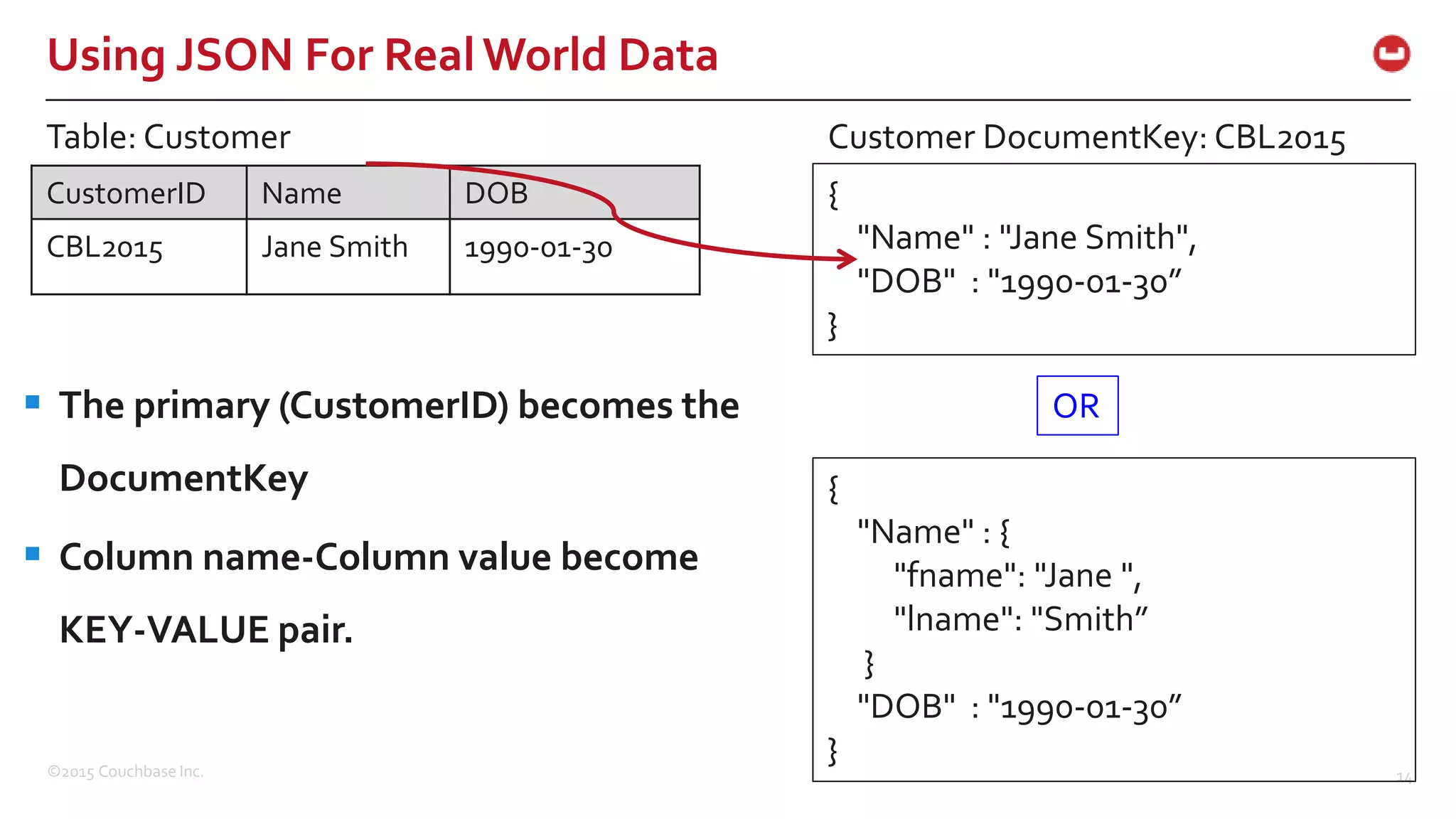
Task: Select the DOB column header cell
Action: (496, 193)
